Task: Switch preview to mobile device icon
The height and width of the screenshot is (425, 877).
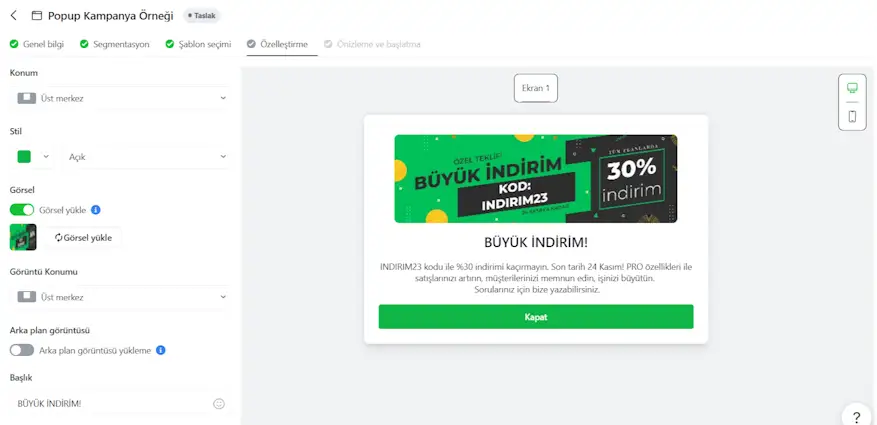Action: tap(852, 116)
